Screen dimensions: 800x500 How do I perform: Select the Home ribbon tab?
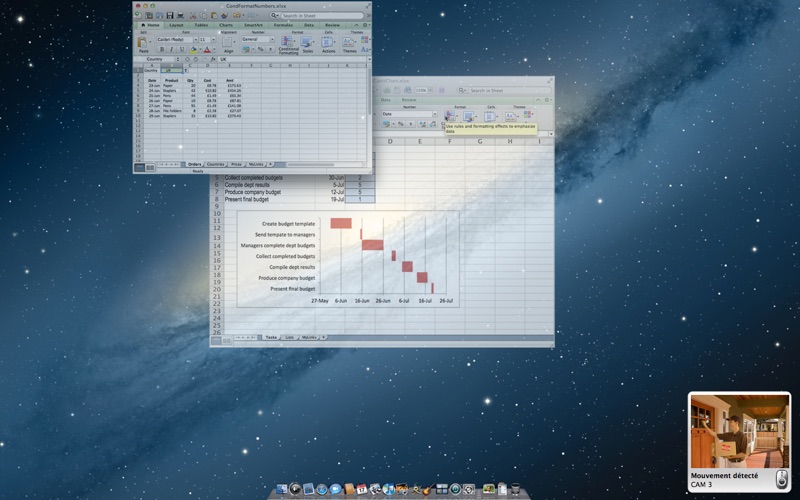[x=150, y=25]
